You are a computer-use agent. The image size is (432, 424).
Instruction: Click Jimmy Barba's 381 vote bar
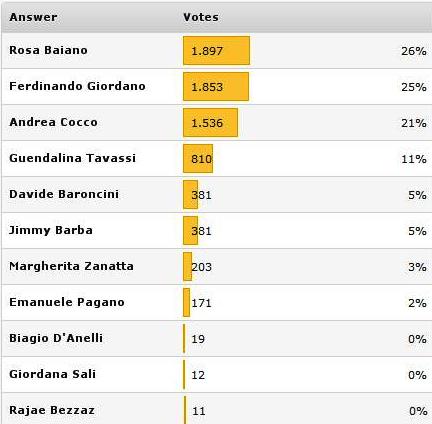point(190,230)
